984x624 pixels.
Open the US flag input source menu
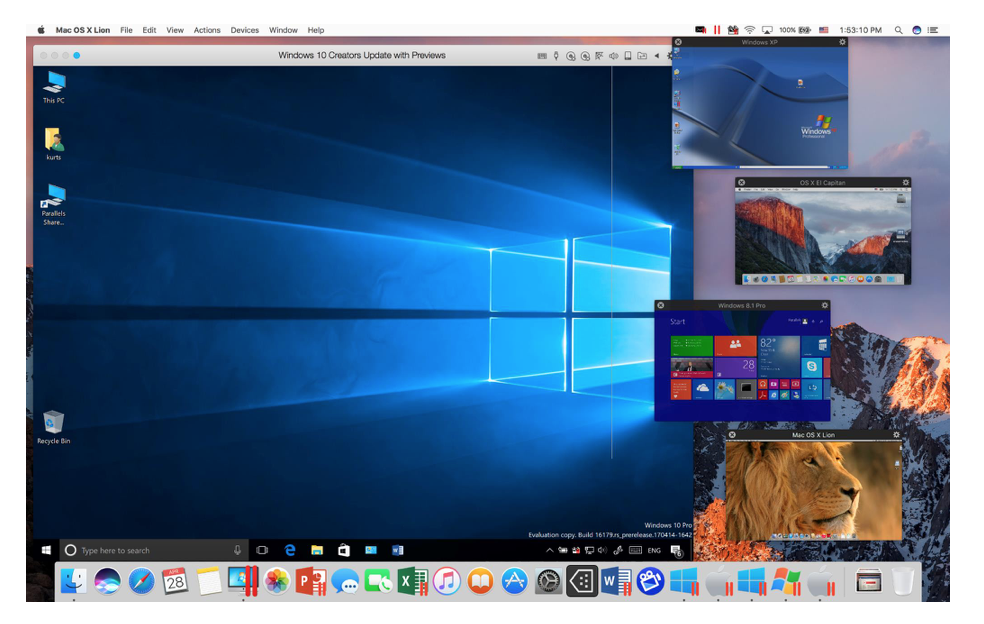(824, 30)
